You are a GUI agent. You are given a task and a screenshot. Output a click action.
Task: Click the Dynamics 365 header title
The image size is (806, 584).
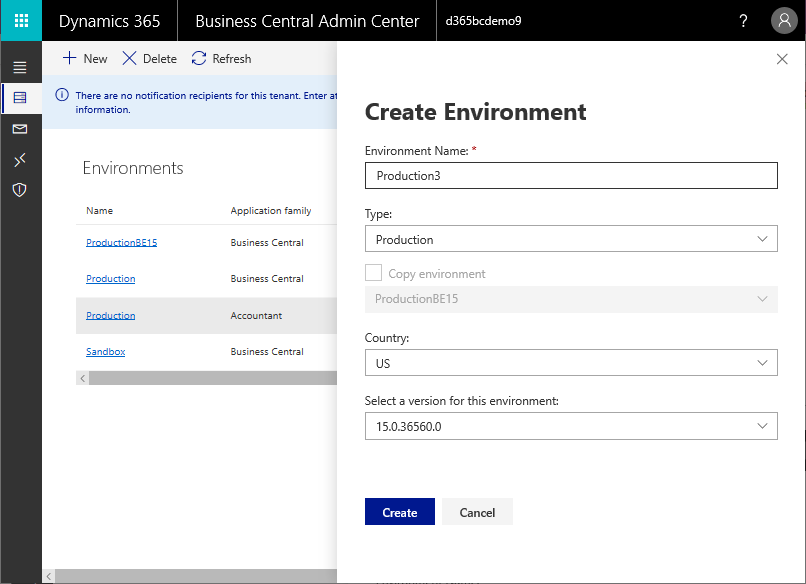tap(109, 21)
